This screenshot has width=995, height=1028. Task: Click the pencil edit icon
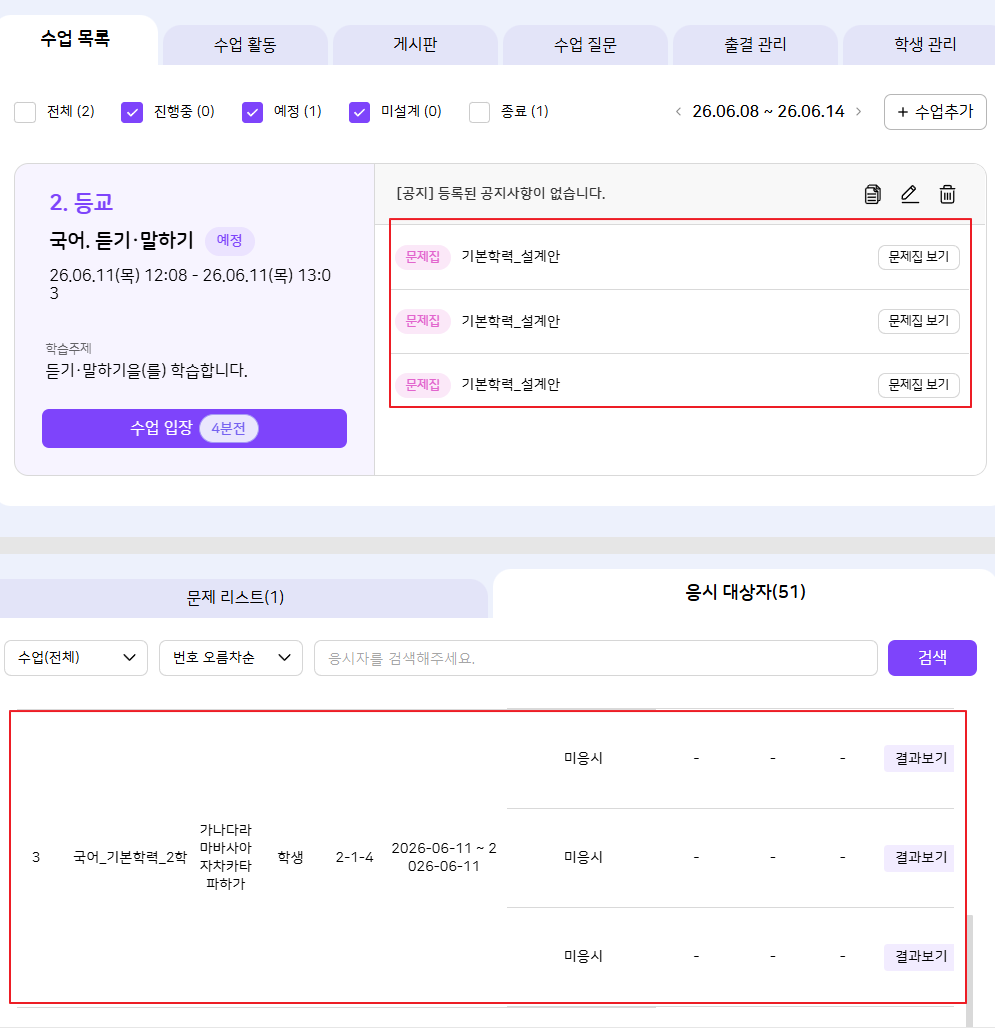point(909,194)
